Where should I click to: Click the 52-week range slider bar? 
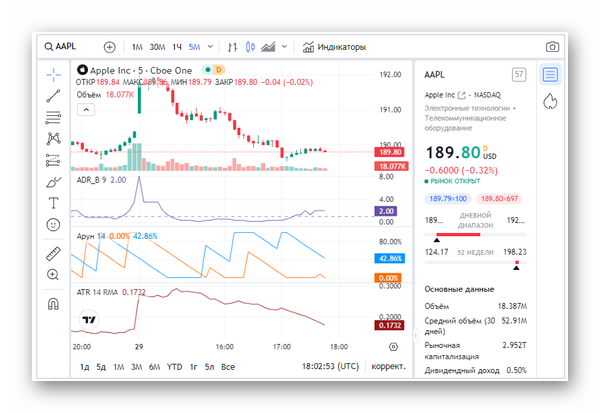[x=476, y=263]
